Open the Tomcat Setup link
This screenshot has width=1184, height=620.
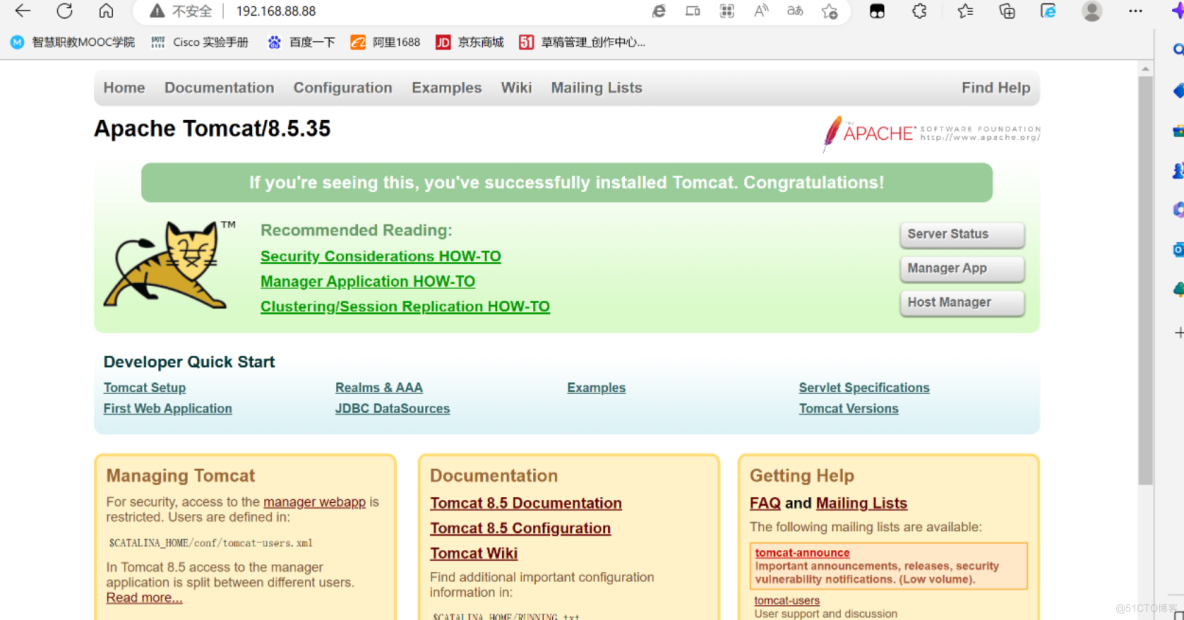click(144, 387)
